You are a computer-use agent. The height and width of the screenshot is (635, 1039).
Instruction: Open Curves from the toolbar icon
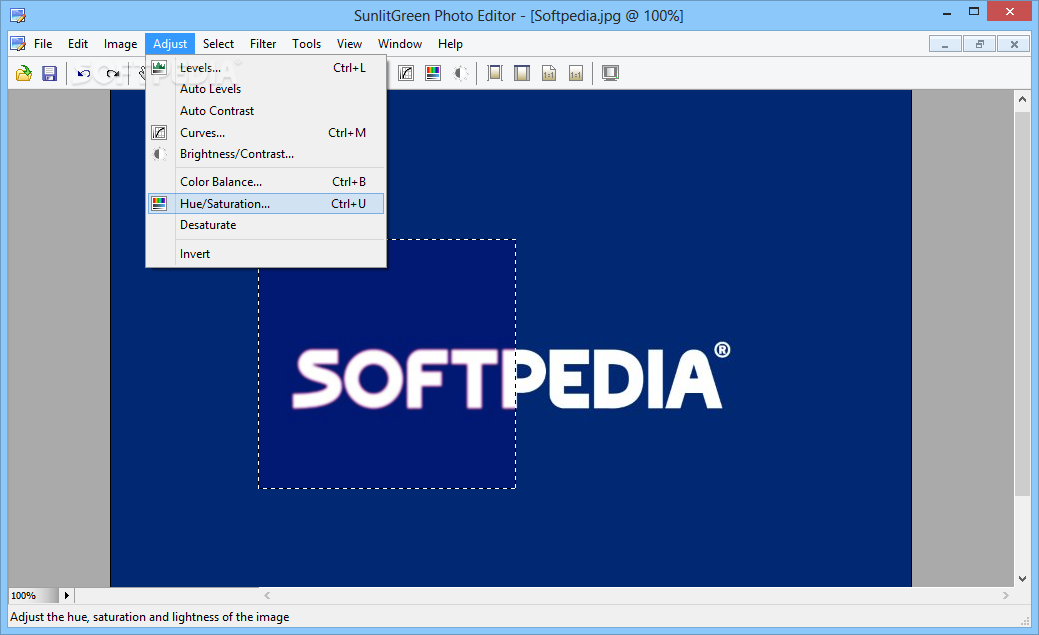pos(406,73)
